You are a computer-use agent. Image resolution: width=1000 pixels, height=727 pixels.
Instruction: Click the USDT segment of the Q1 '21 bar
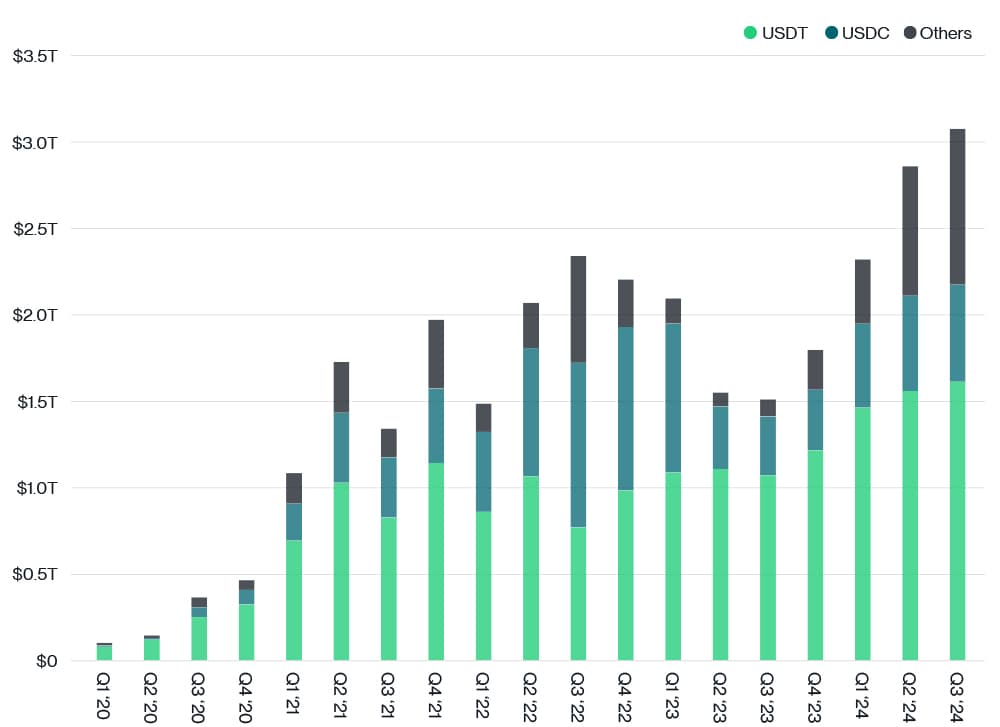pyautogui.click(x=294, y=600)
